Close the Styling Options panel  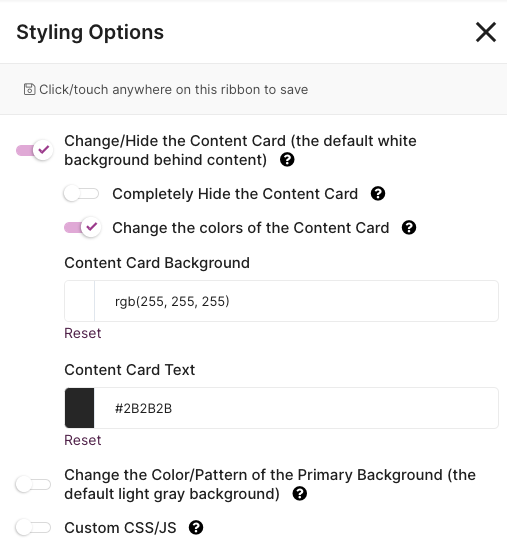pos(485,32)
